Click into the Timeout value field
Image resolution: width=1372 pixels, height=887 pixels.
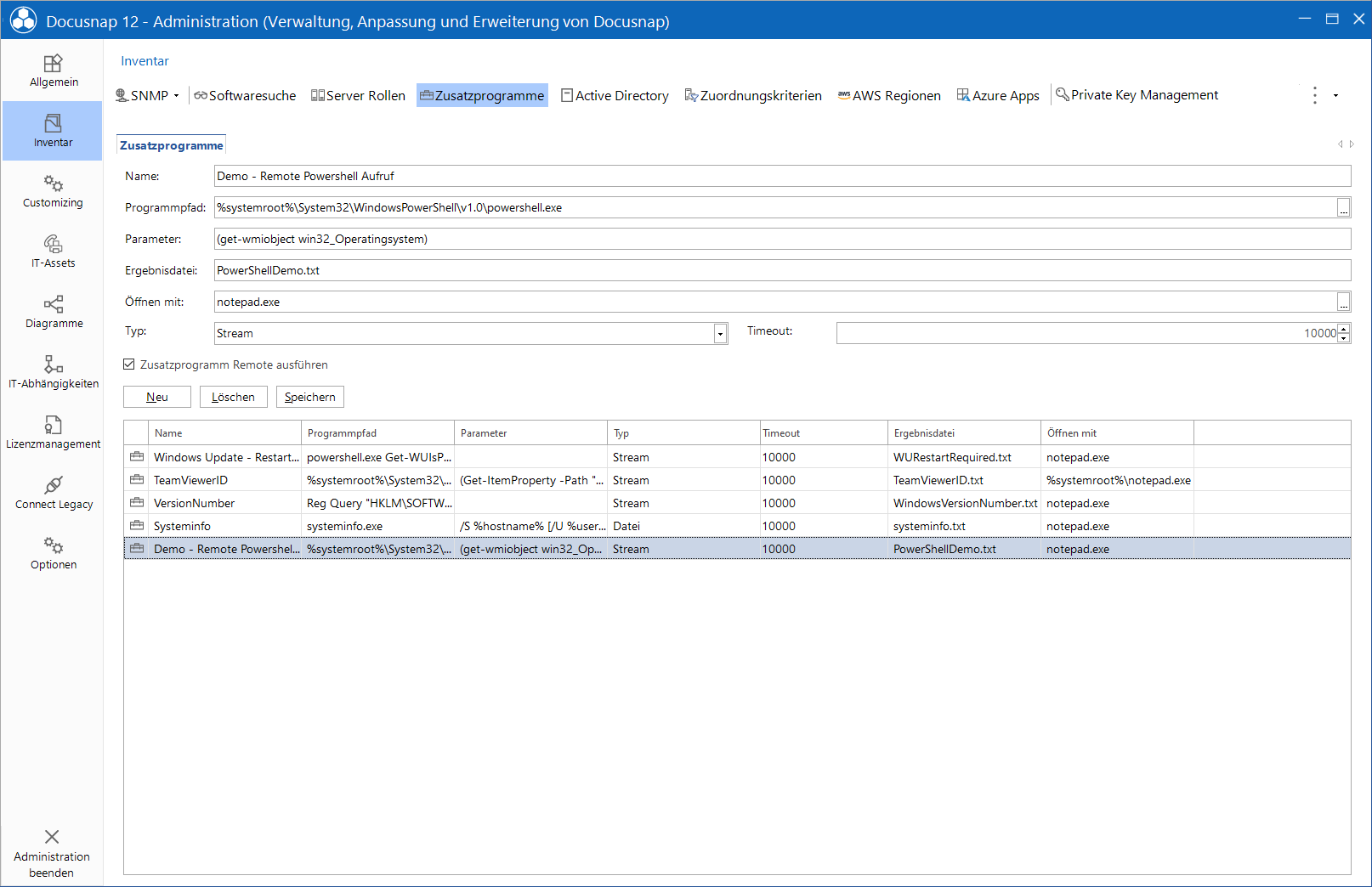pos(1087,333)
